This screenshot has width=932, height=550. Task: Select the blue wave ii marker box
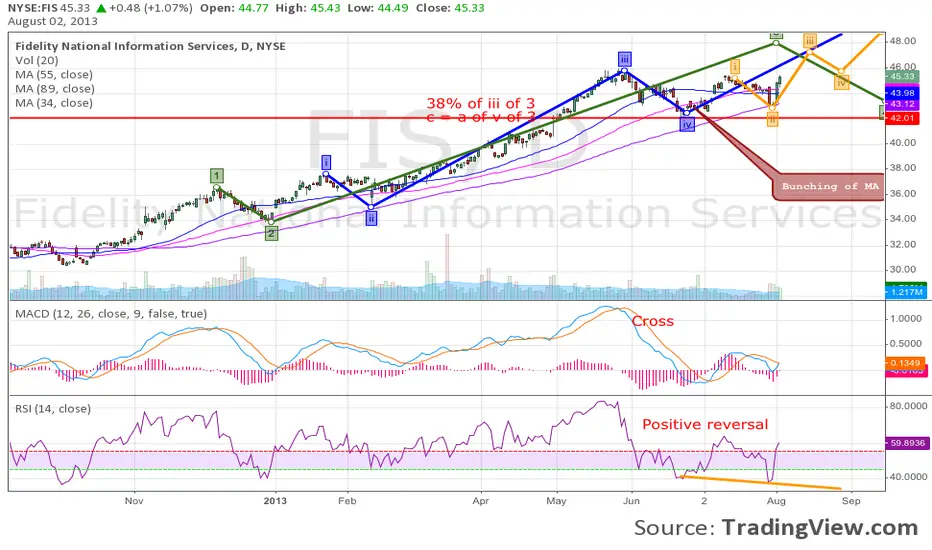[371, 218]
